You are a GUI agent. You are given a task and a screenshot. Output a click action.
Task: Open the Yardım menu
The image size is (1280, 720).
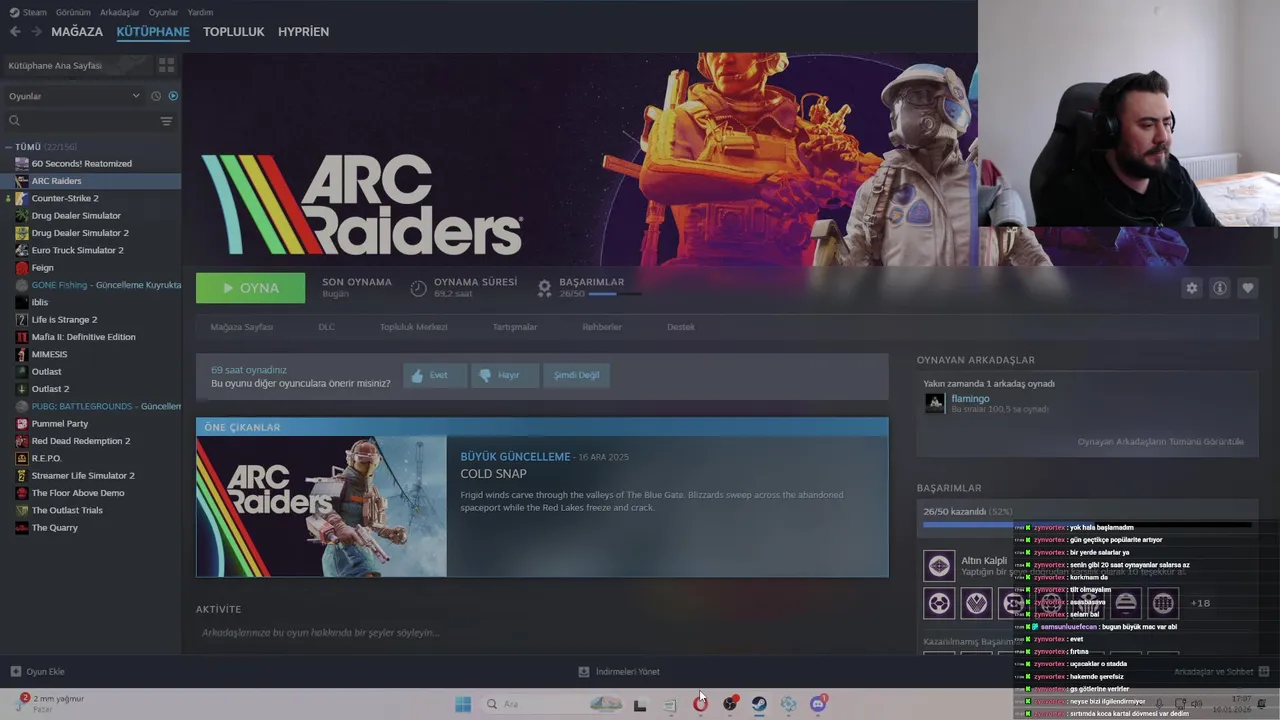pos(200,12)
